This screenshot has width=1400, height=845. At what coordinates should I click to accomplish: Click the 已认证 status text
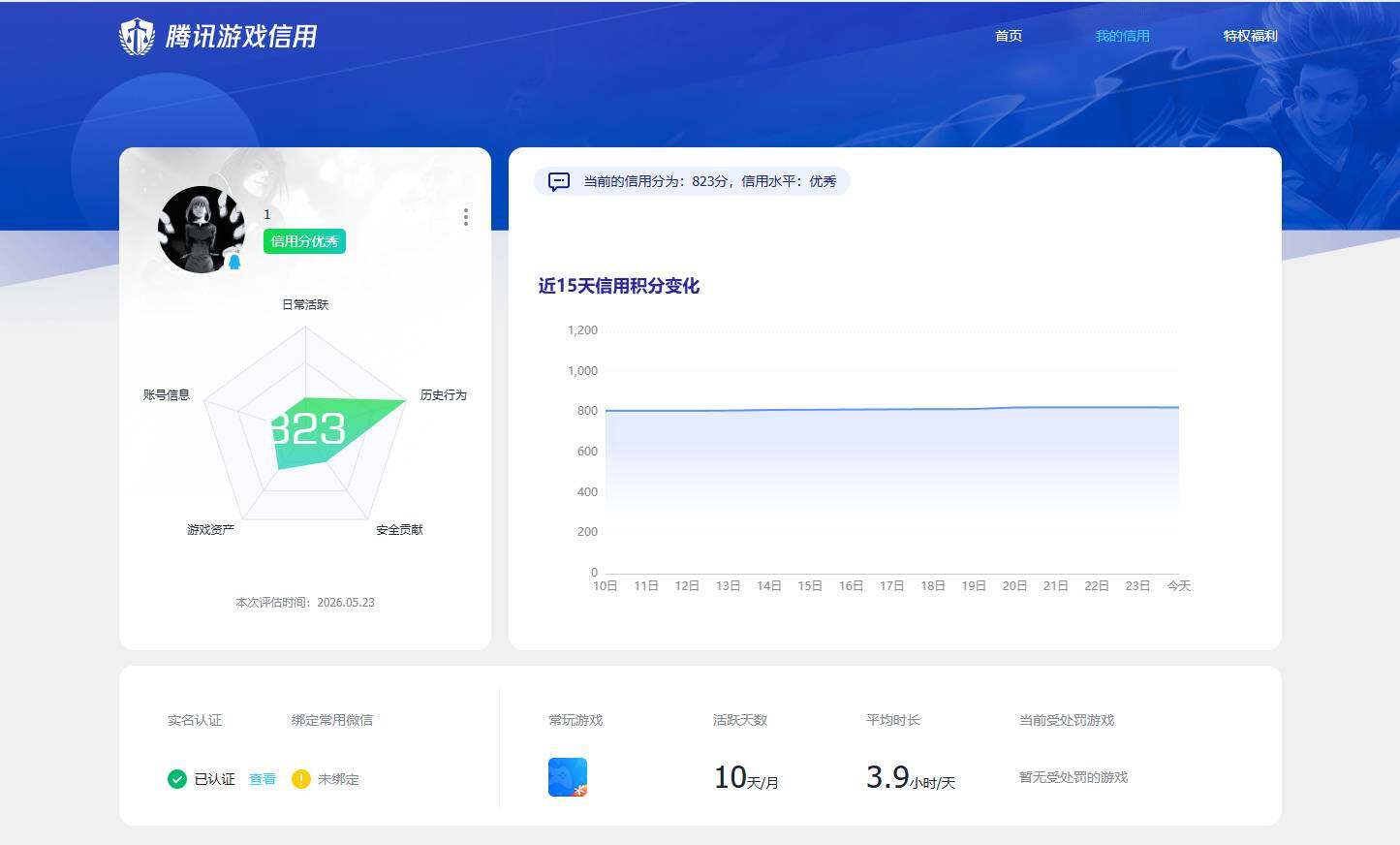pos(215,779)
